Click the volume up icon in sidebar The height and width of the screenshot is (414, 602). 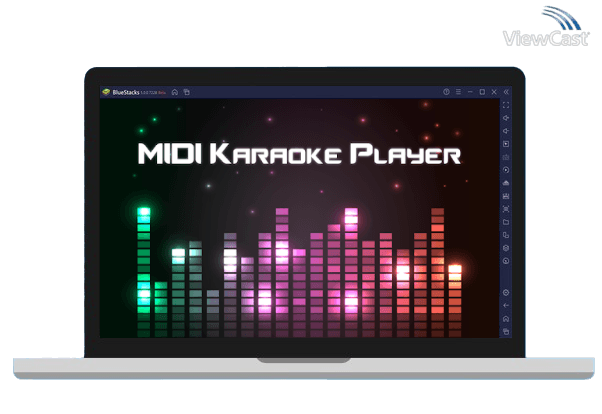point(506,118)
